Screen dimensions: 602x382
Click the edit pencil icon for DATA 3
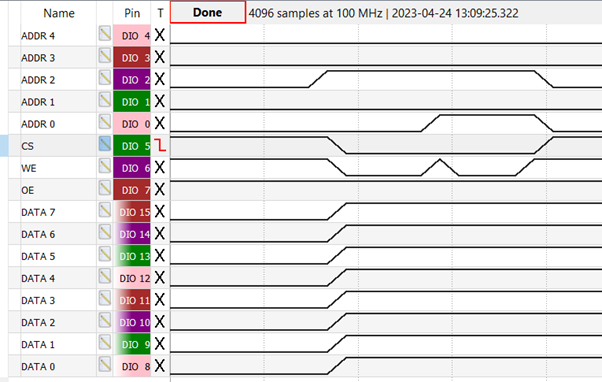tap(104, 299)
